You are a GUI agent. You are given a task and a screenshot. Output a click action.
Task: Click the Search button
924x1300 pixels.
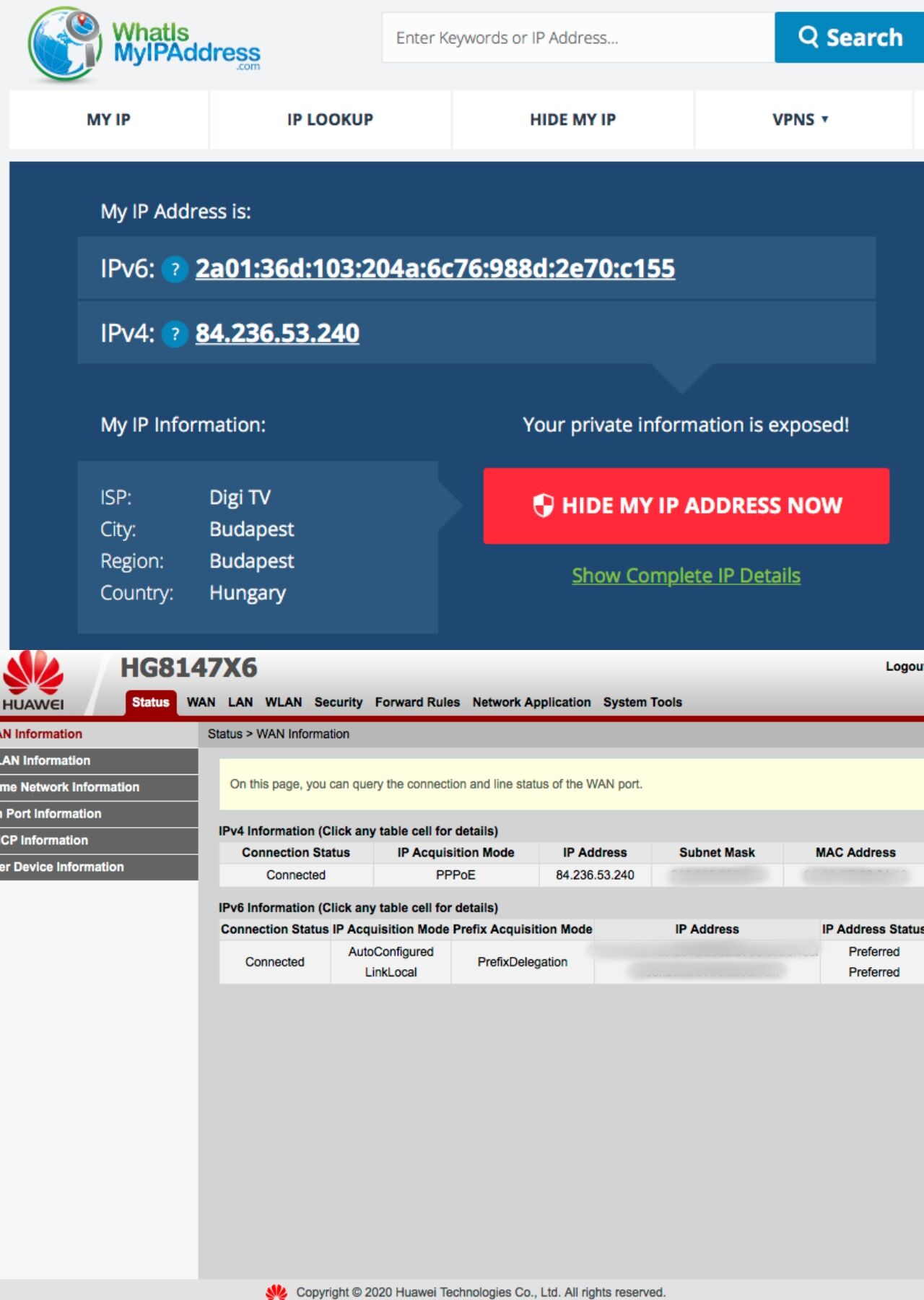849,37
